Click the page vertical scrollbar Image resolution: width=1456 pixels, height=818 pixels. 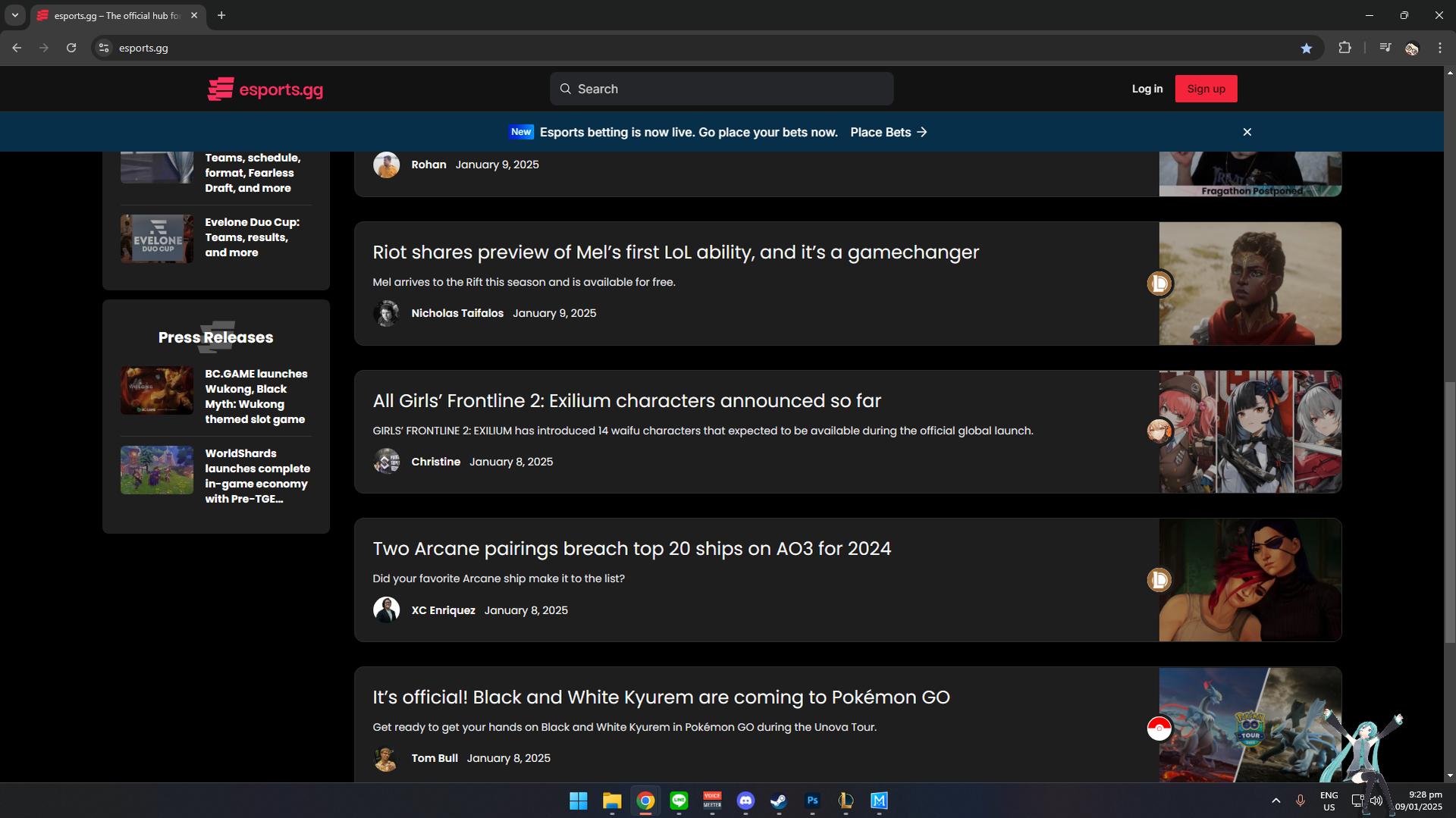coord(1450,508)
